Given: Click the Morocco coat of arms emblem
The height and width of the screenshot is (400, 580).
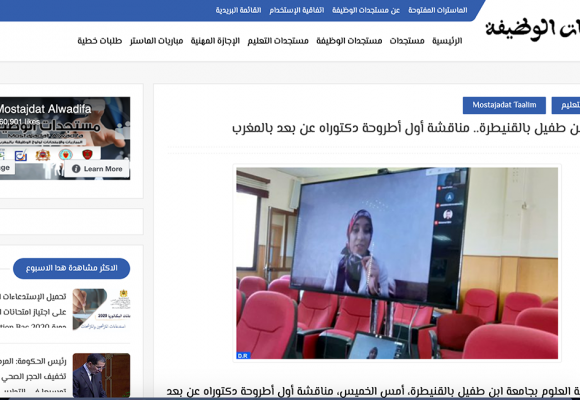Looking at the screenshot, I should (x=43, y=155).
